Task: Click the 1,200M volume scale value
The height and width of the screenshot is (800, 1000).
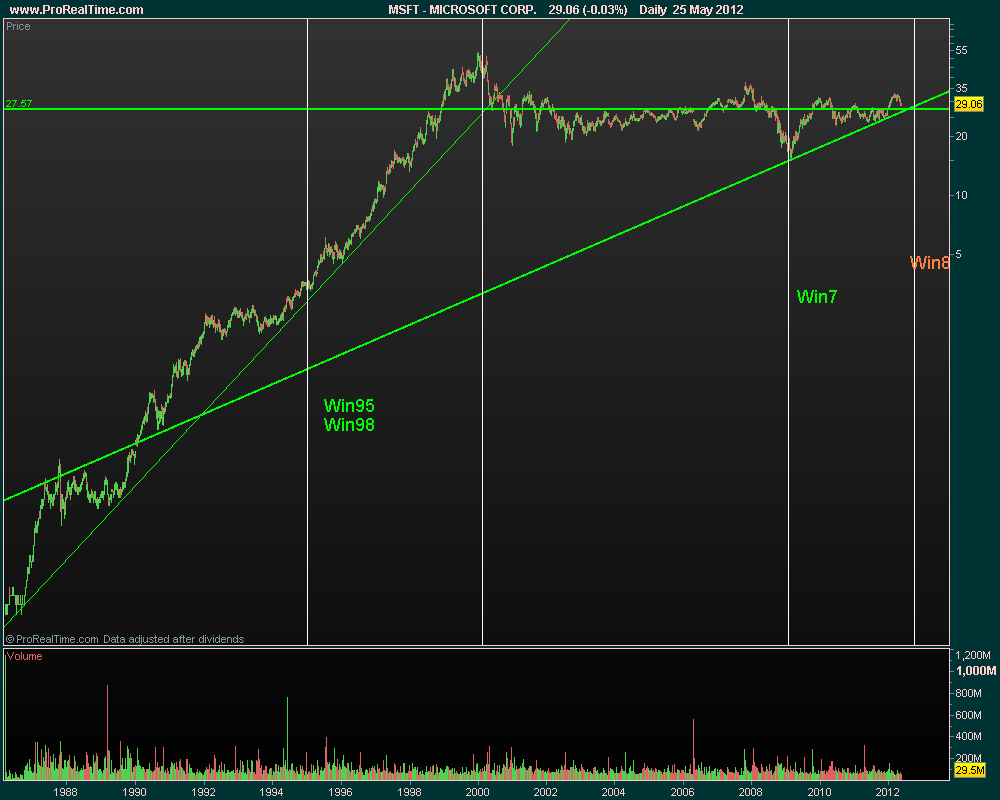Action: pos(973,655)
